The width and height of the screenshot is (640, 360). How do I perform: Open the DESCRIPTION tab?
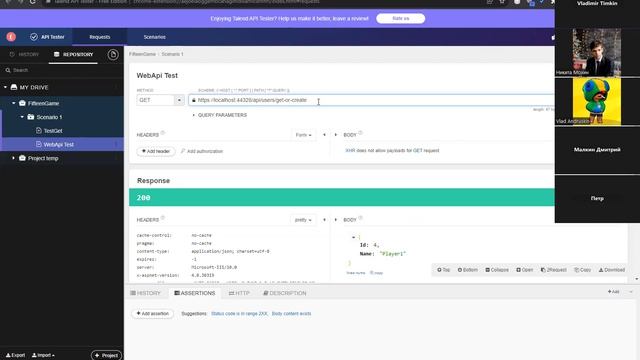[x=284, y=293]
